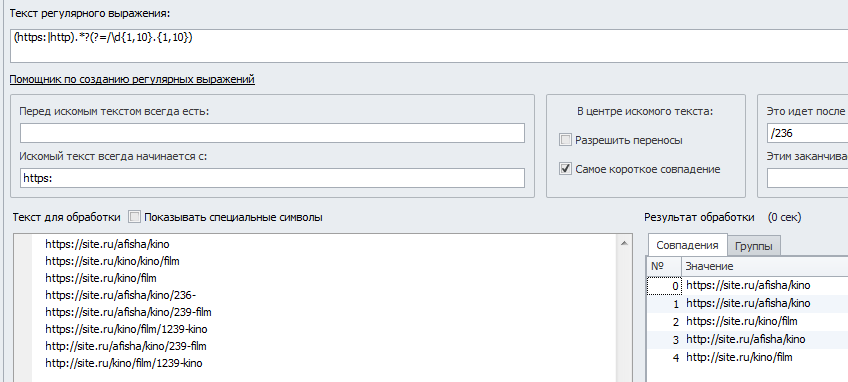Click the '№' column header
The width and height of the screenshot is (848, 382).
(x=664, y=266)
